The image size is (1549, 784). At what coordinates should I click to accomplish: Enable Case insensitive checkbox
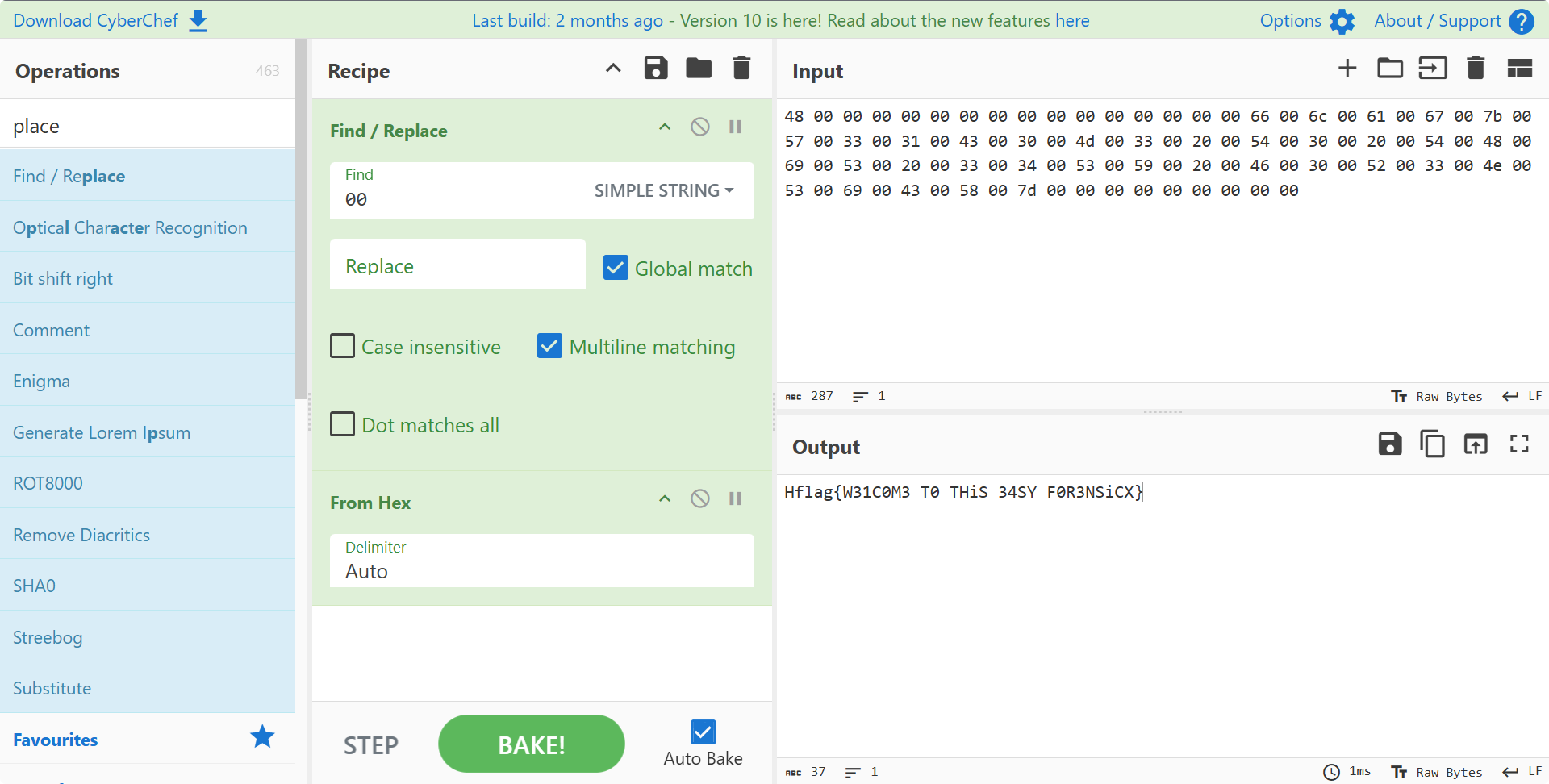342,346
